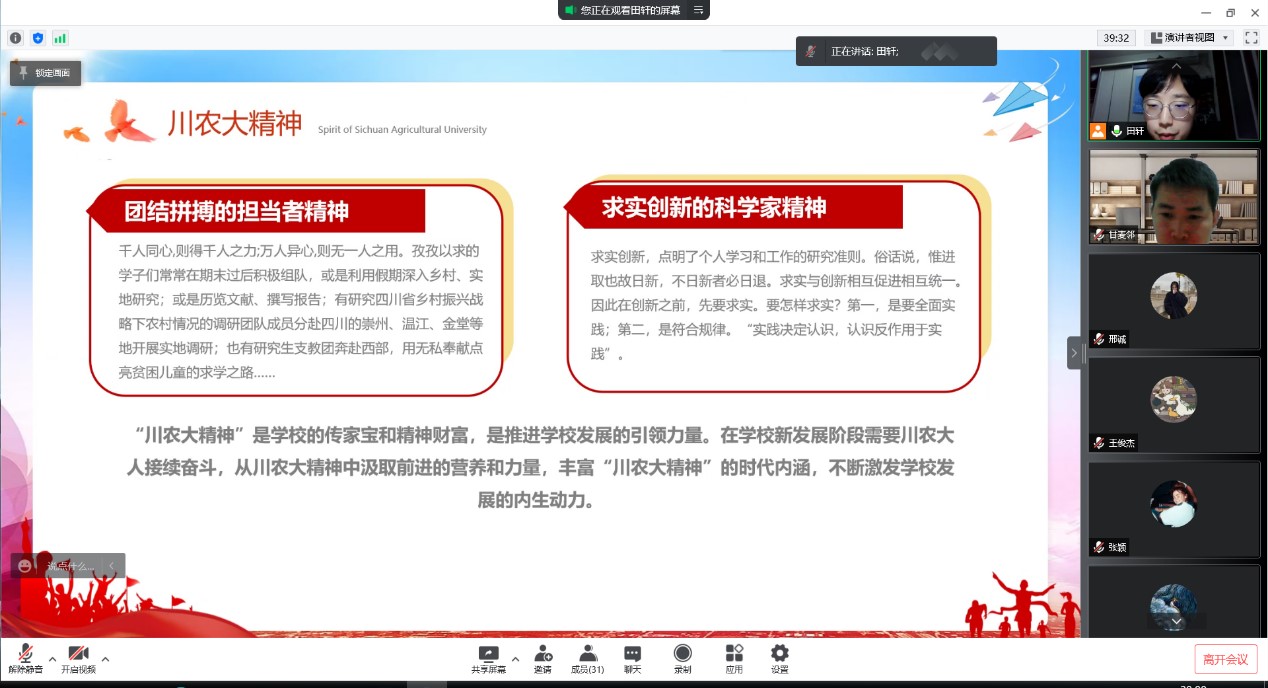
Task: Expand audio options arrow beside 解除静音
Action: [53, 659]
